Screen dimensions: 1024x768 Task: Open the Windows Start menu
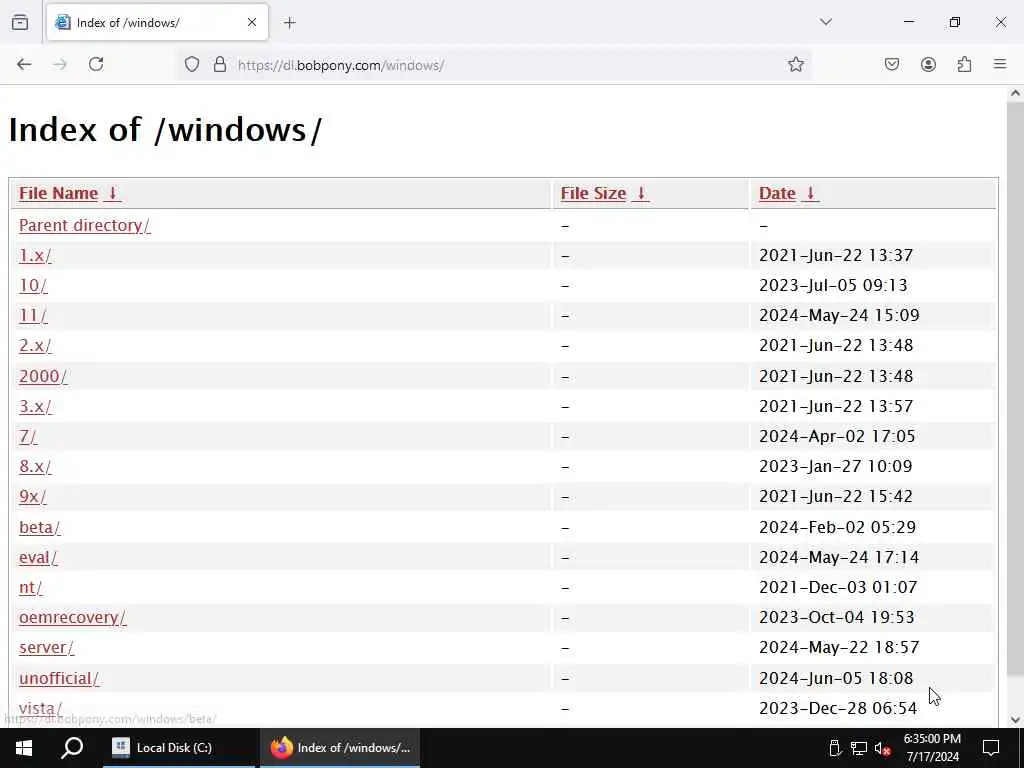pos(24,748)
